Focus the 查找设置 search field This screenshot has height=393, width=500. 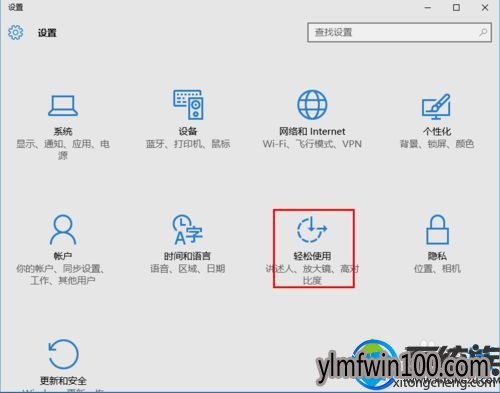tap(399, 32)
